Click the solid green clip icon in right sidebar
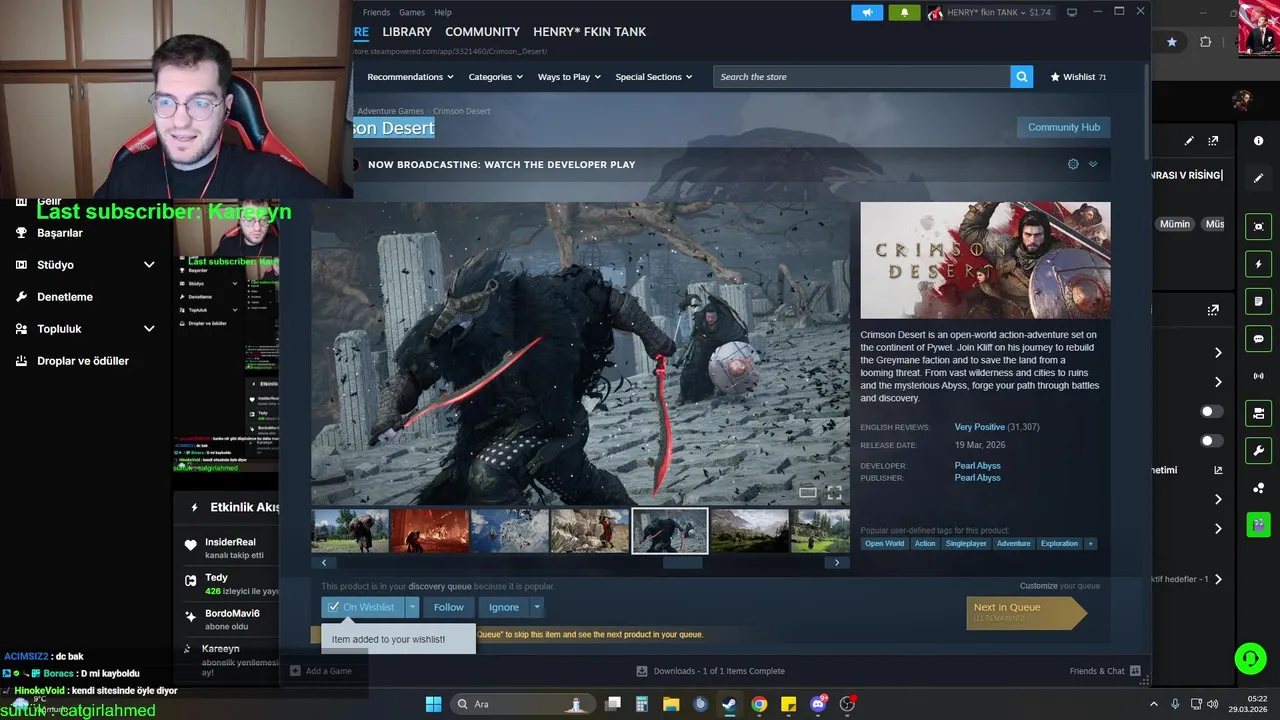This screenshot has width=1280, height=720. click(x=1258, y=525)
